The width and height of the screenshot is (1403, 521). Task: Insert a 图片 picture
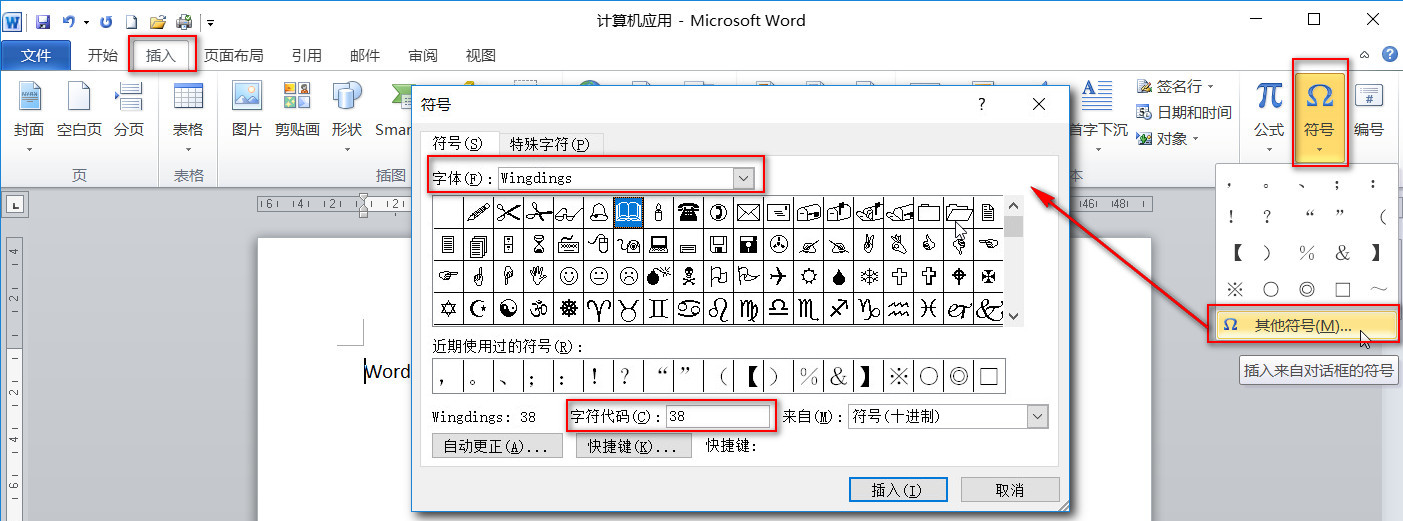(x=246, y=111)
